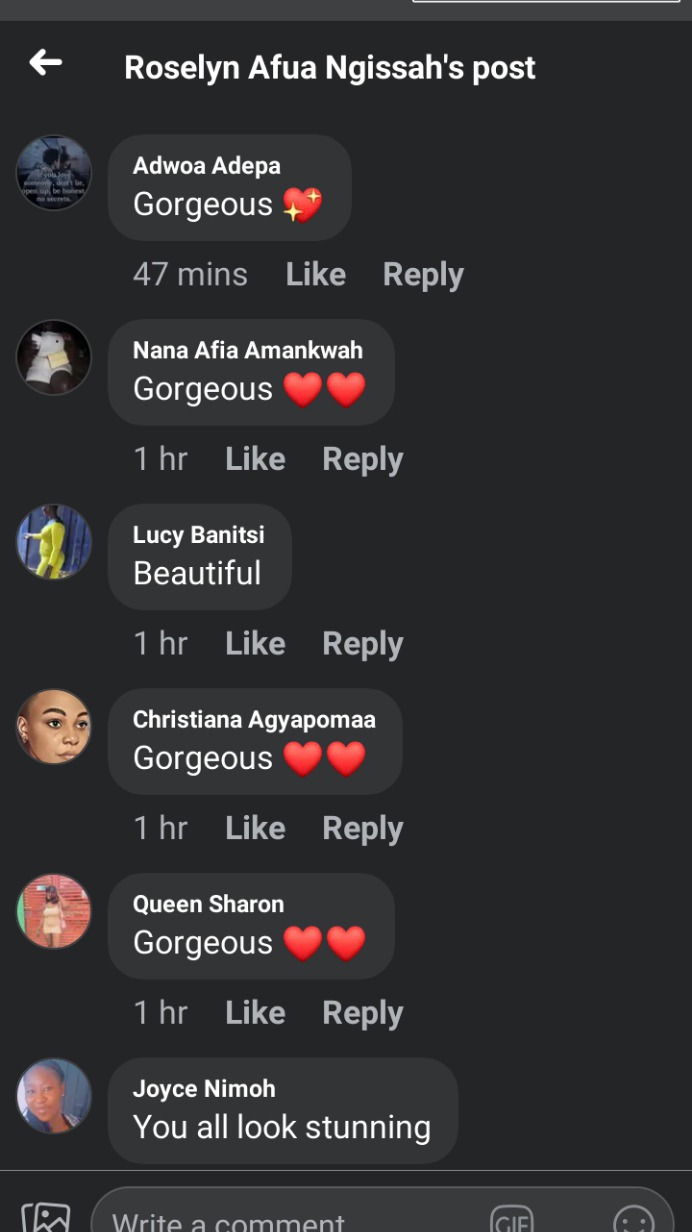
Task: Open the emoji smiley picker
Action: click(x=633, y=1220)
